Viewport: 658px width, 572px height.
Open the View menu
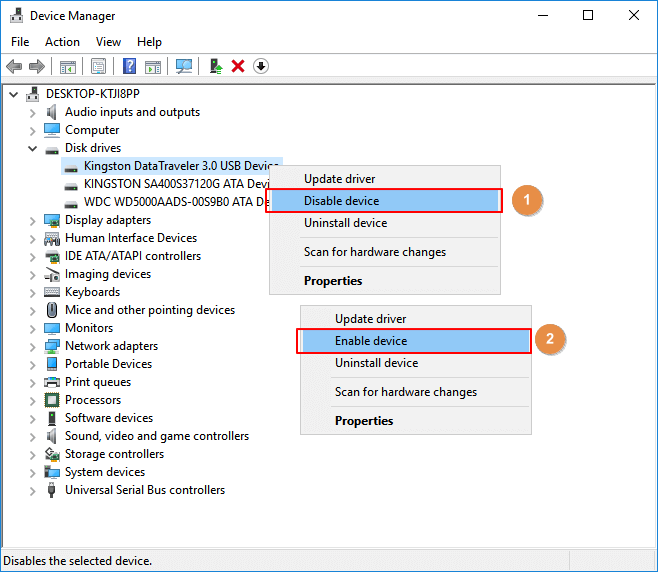[108, 42]
